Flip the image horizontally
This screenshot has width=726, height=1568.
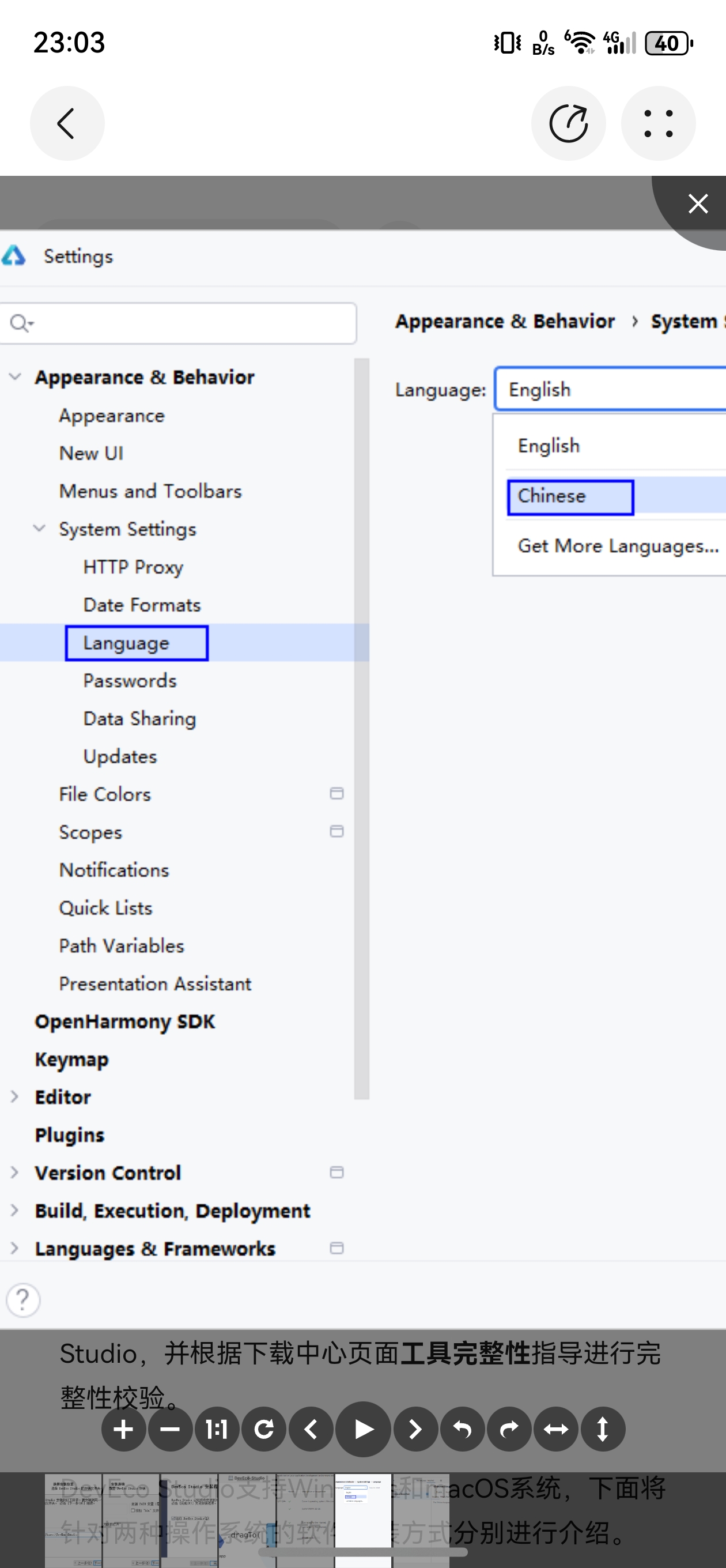click(556, 1429)
